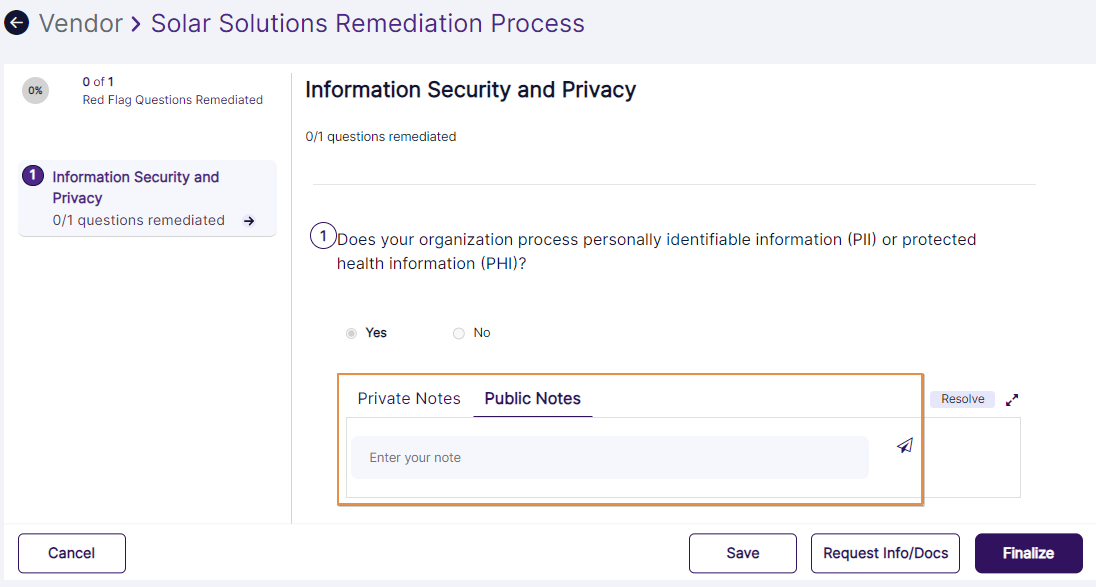The width and height of the screenshot is (1096, 587).
Task: Expand the notes panel using the diagonal arrows icon
Action: pos(1012,399)
